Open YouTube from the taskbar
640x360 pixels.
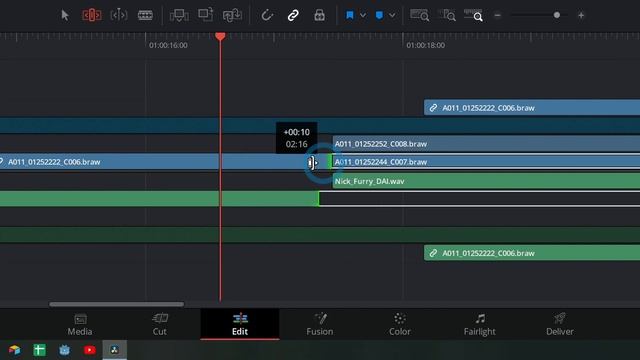coord(90,350)
